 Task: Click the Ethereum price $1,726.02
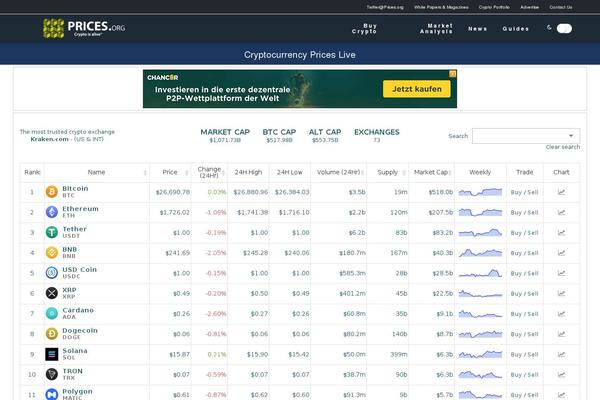coord(174,212)
